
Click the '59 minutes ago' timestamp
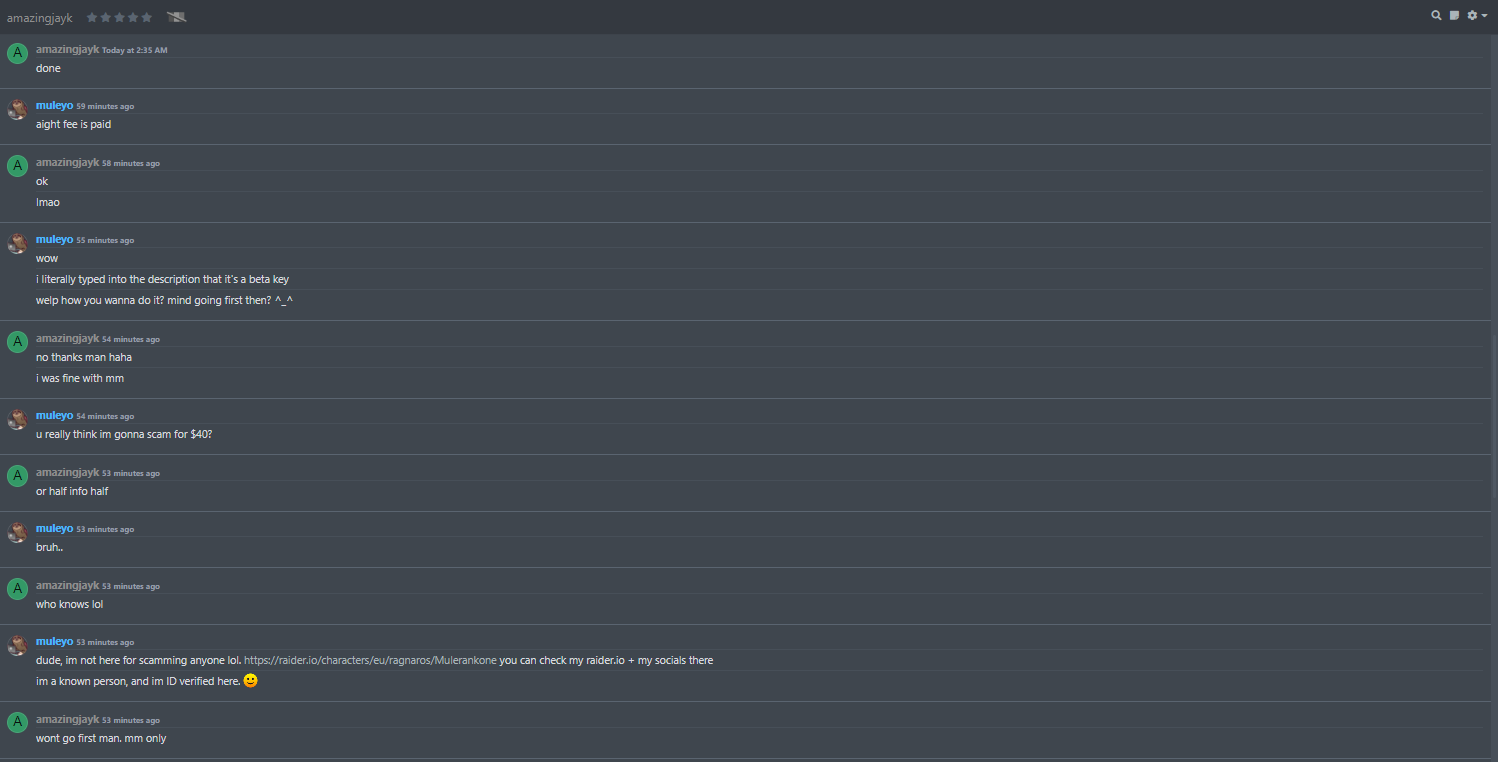(105, 106)
